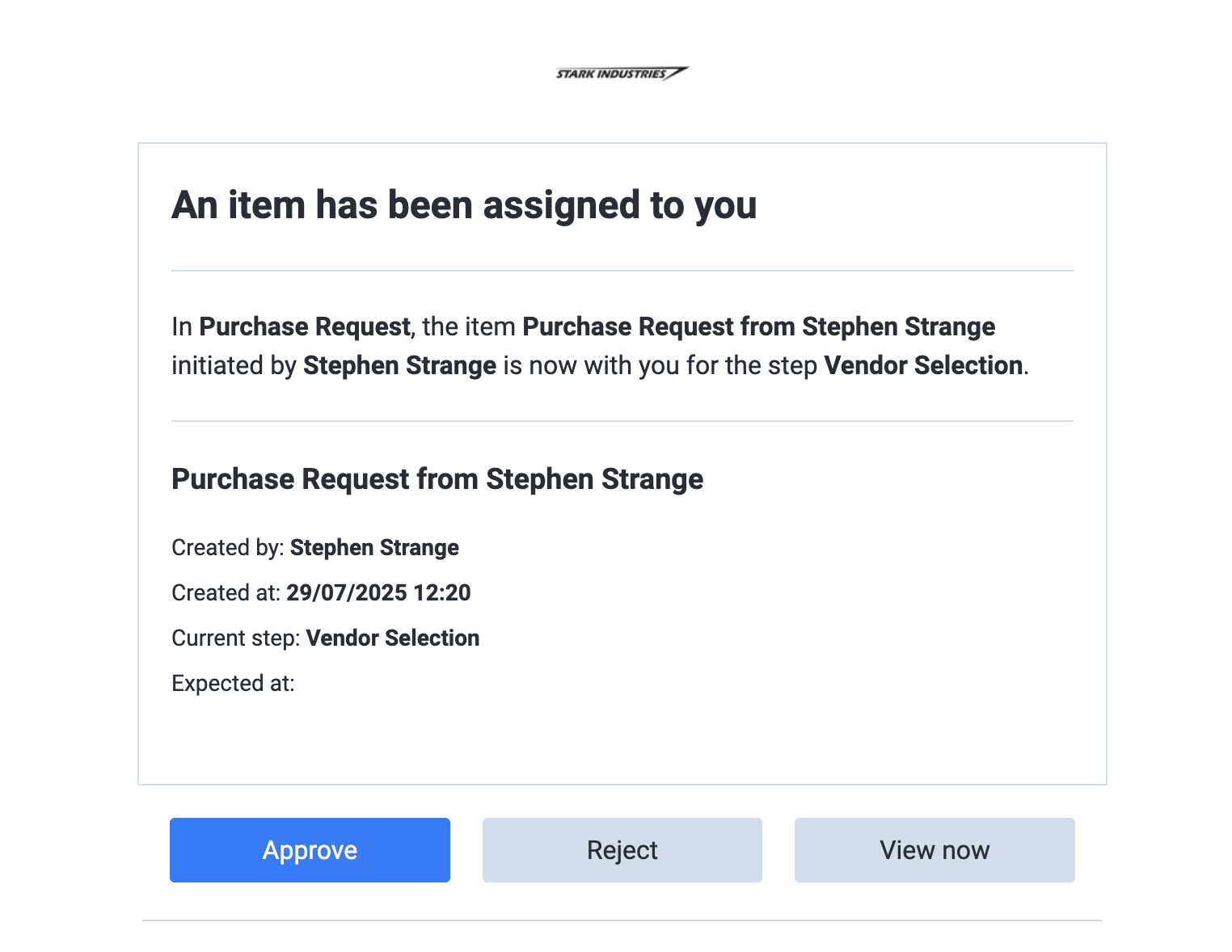Click the horizontal divider under the main heading
1232x952 pixels.
click(x=622, y=271)
